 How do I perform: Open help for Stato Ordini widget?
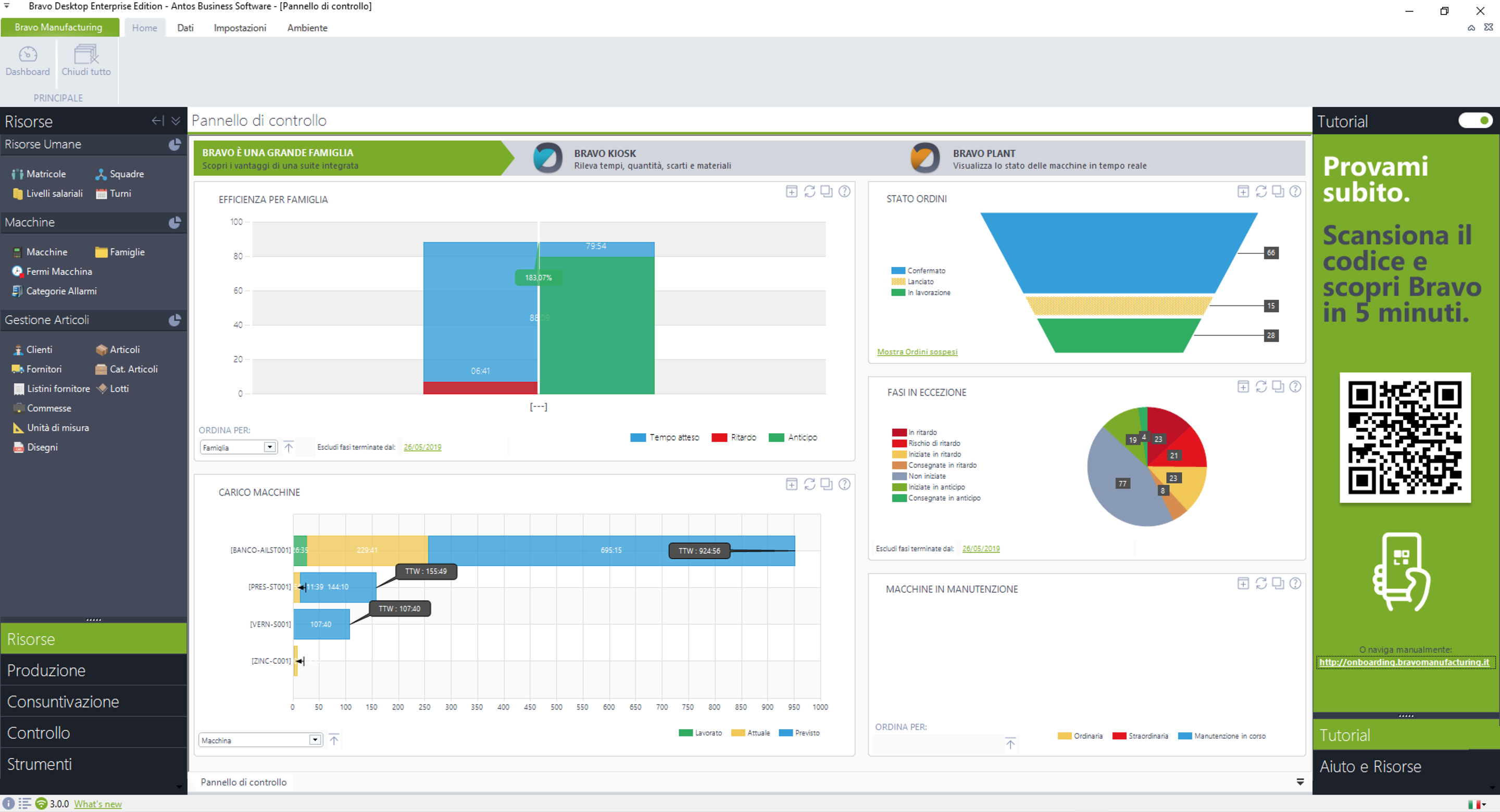coord(1295,192)
